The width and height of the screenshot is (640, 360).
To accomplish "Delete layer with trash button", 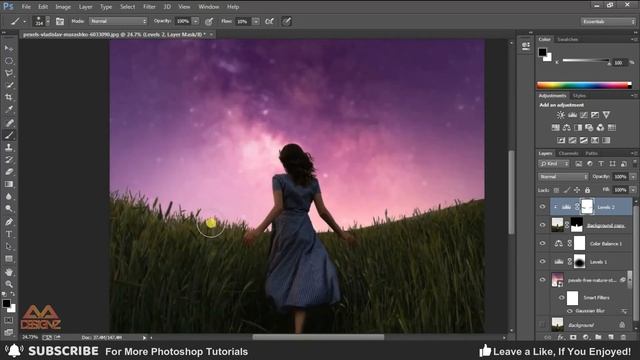I will [x=623, y=337].
